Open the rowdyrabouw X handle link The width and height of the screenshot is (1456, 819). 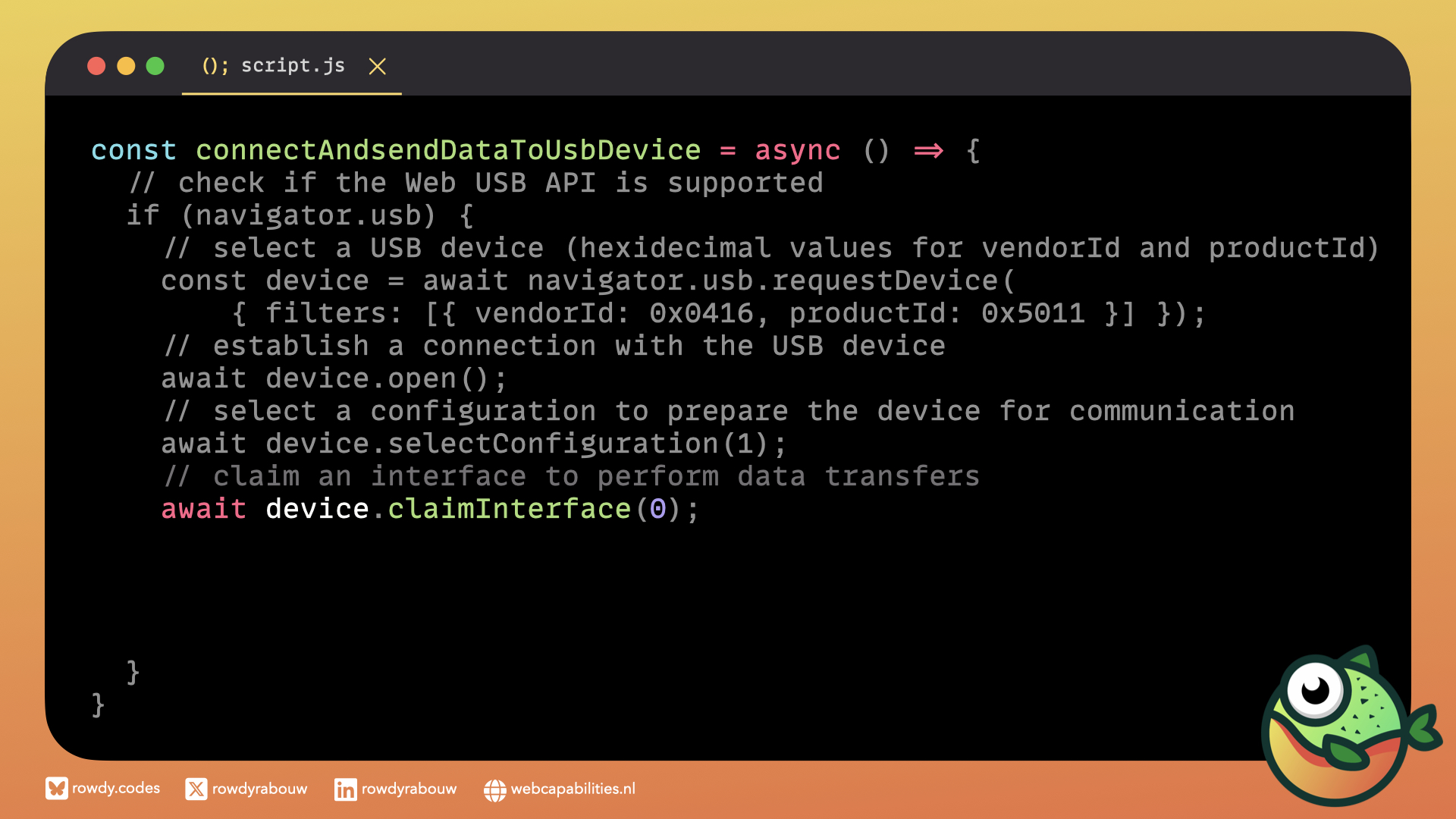pyautogui.click(x=259, y=789)
